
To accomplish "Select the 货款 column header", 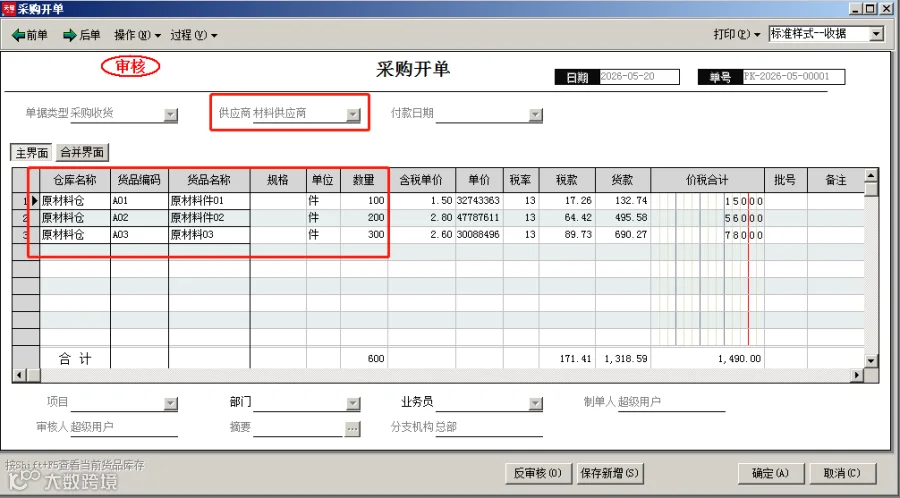I will 623,180.
